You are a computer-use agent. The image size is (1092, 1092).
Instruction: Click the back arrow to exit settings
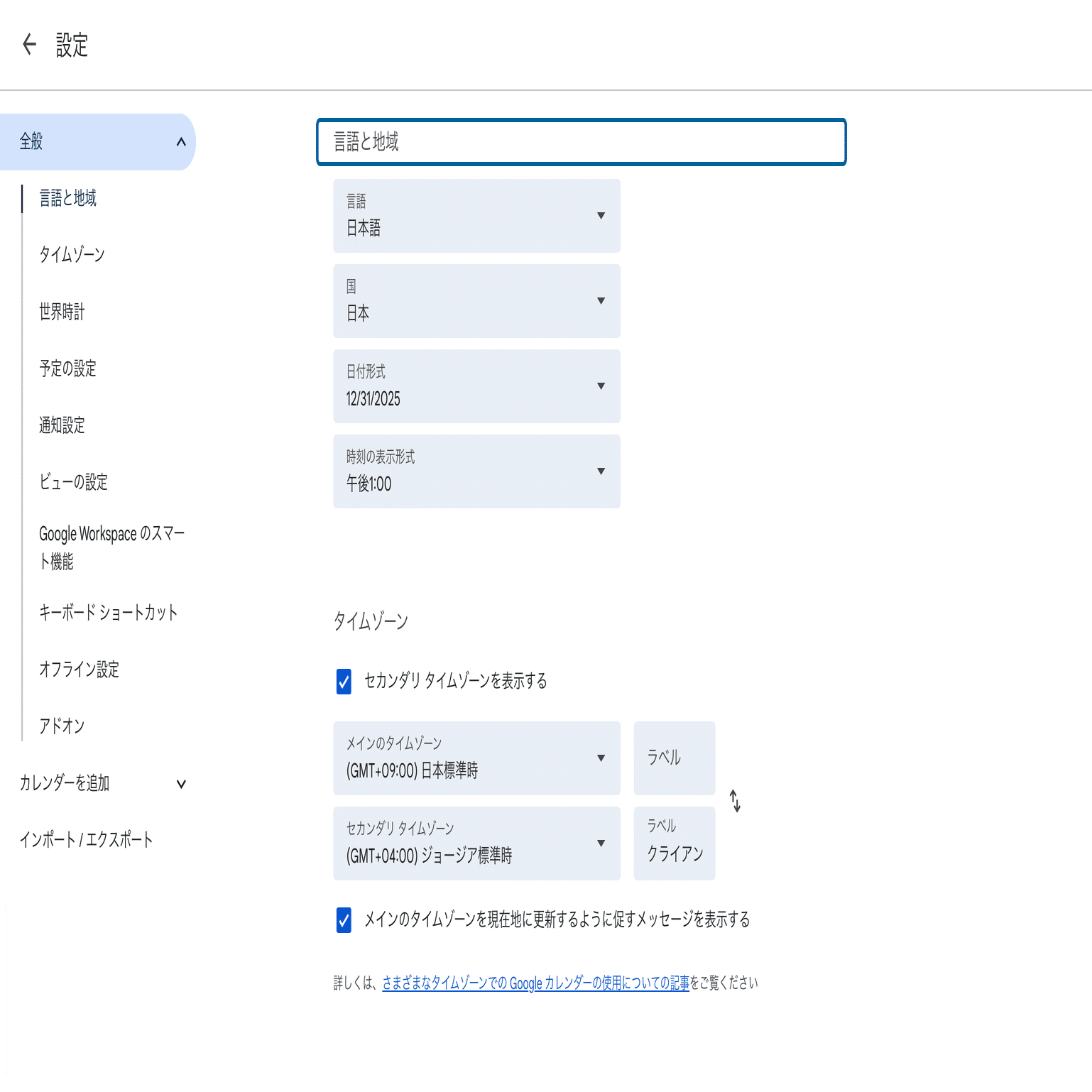point(29,44)
